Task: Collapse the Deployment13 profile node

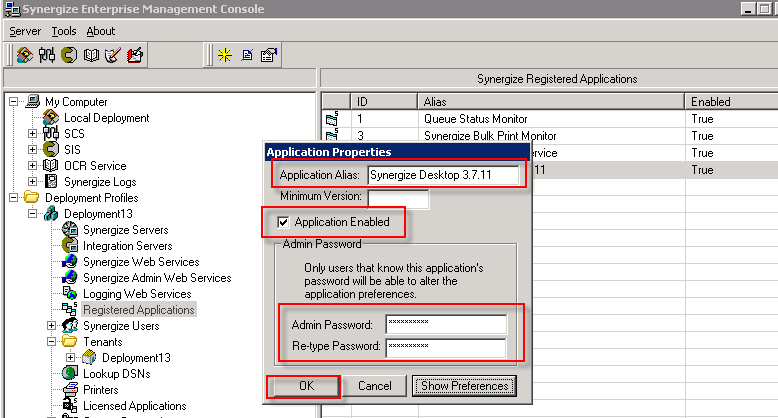Action: [x=32, y=213]
